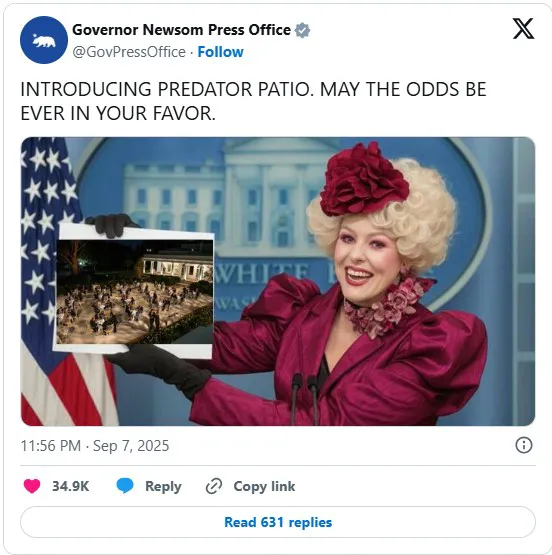
Task: Click the 11:56 PM timestamp
Action: pyautogui.click(x=51, y=446)
